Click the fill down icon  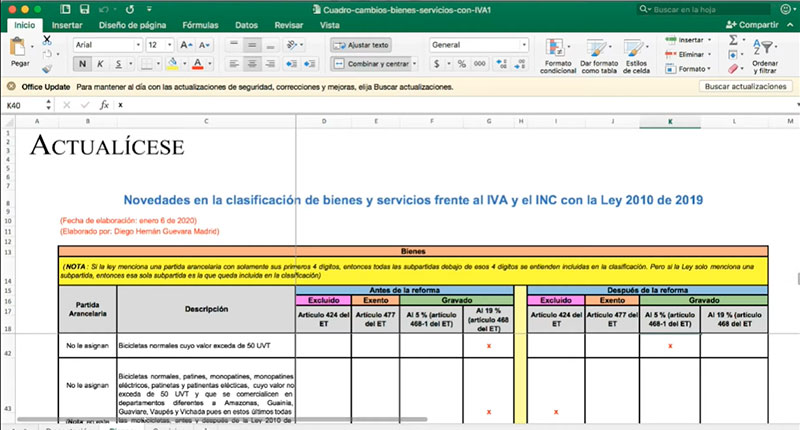pyautogui.click(x=733, y=55)
